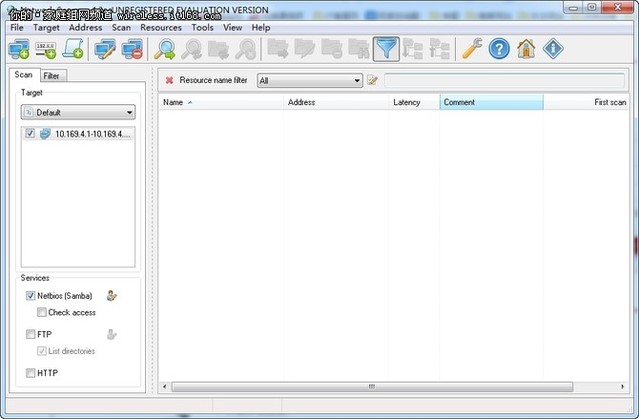Start scan with the magnifying glass icon
This screenshot has height=419, width=639.
[x=165, y=48]
